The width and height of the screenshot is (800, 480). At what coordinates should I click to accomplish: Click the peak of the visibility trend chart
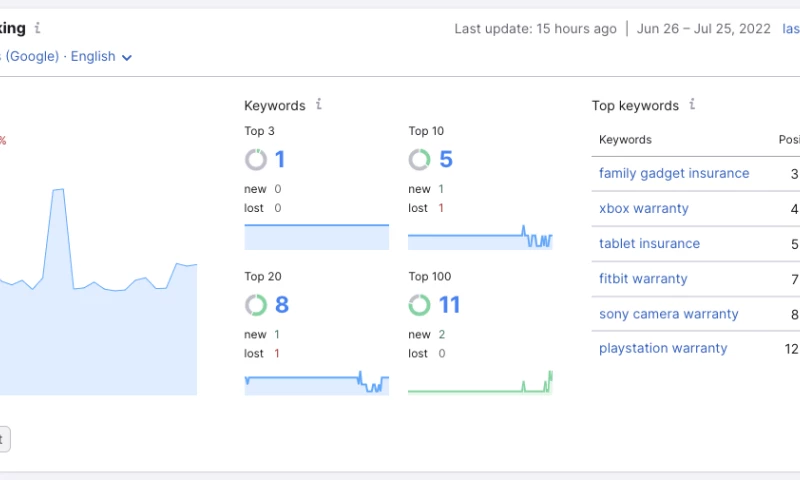58,190
